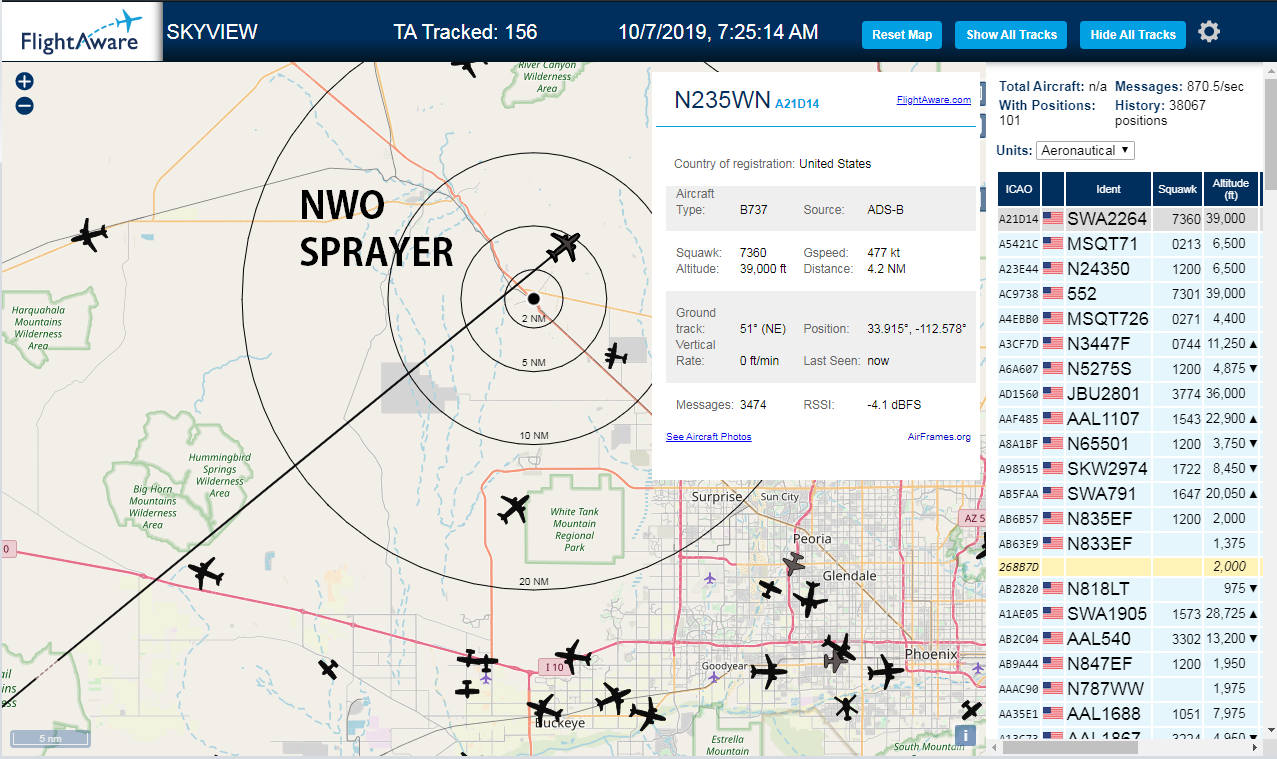Click the US flag in JBU2801 row
The image size is (1277, 759).
(x=1053, y=393)
